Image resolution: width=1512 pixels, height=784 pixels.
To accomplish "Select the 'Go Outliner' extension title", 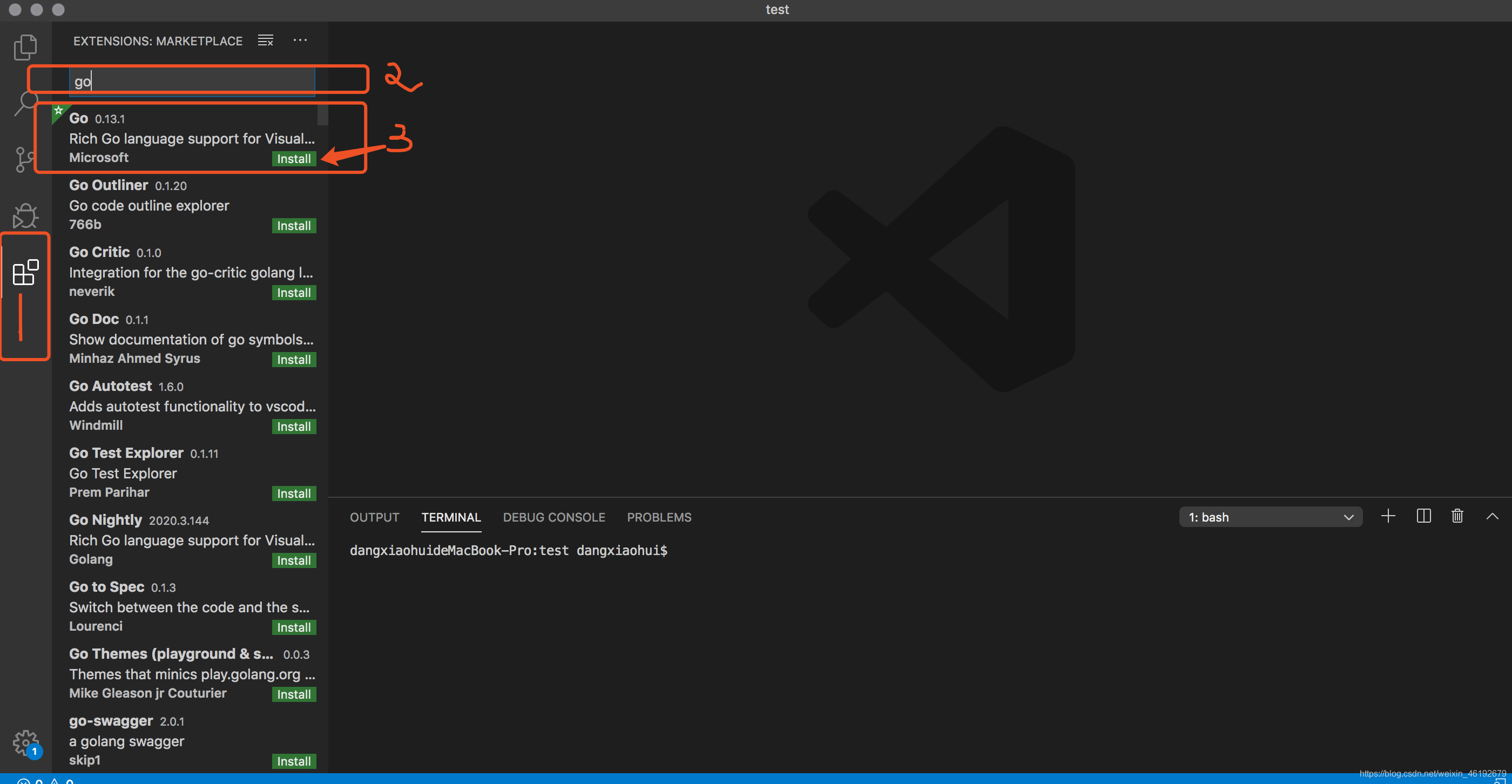I will click(109, 185).
